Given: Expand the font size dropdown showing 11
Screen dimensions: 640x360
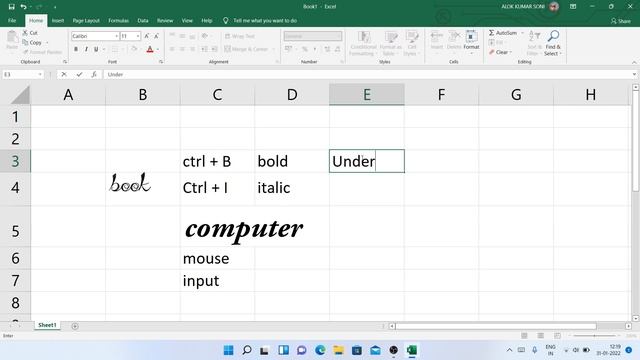Looking at the screenshot, I should click(138, 36).
